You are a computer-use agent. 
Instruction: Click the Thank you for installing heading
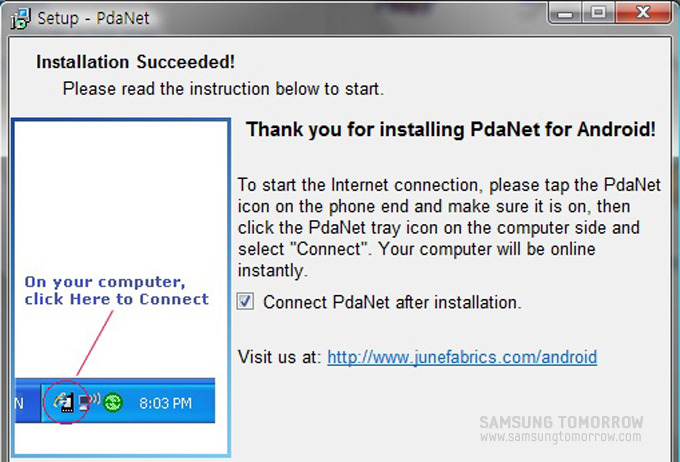pos(451,130)
